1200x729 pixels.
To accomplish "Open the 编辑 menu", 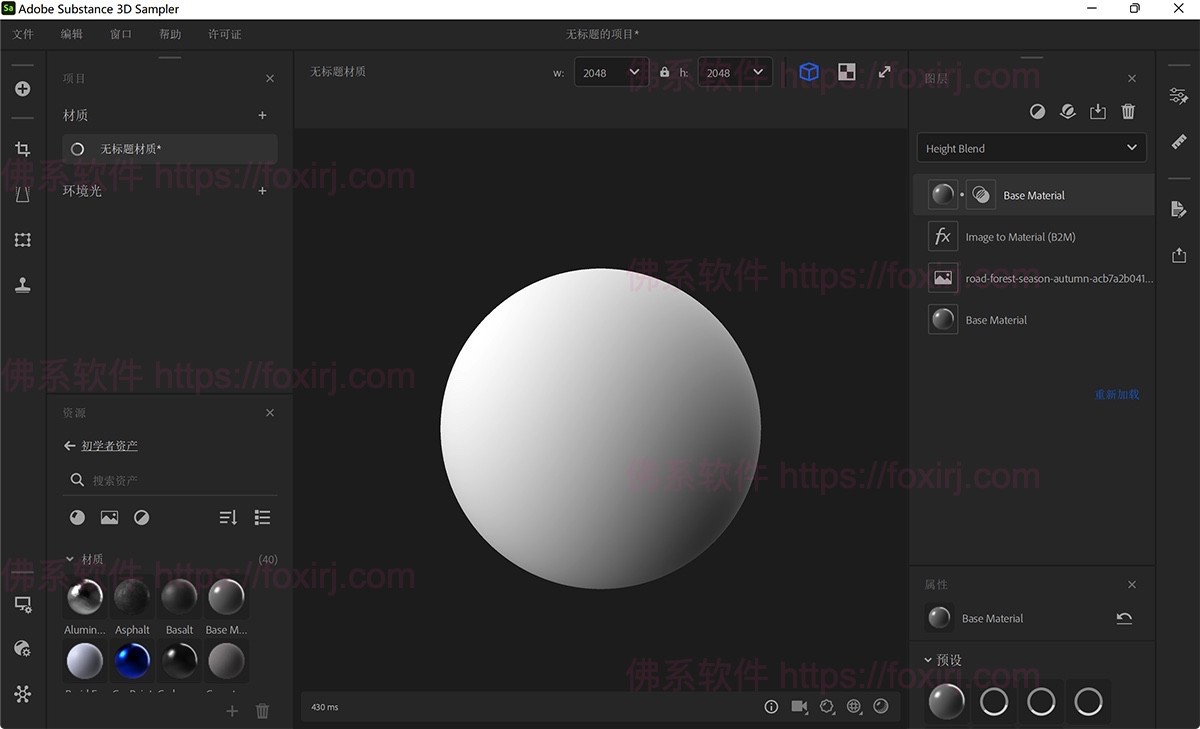I will coord(71,33).
